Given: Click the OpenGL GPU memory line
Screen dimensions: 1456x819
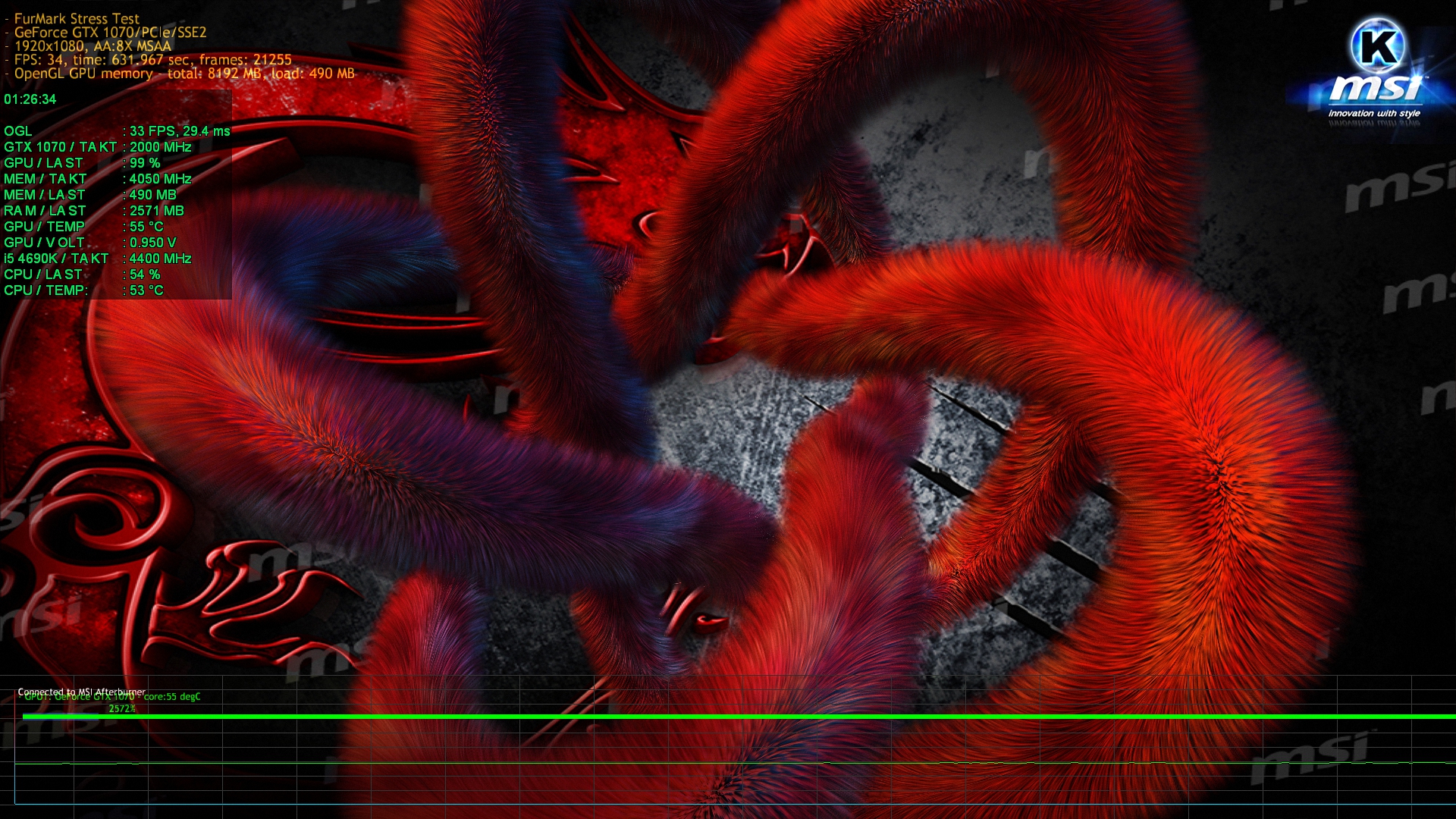Looking at the screenshot, I should tap(184, 74).
